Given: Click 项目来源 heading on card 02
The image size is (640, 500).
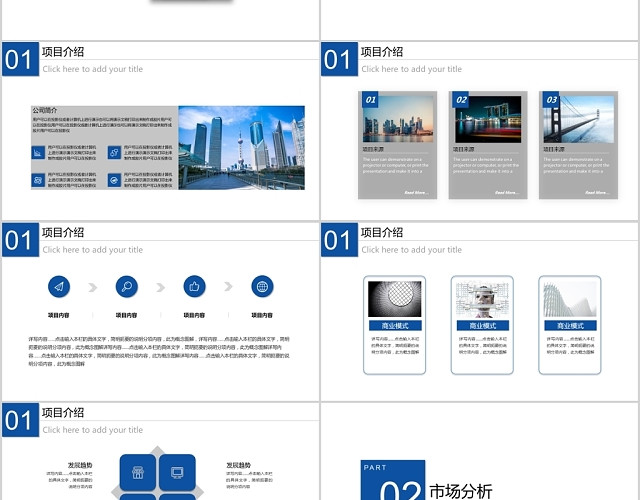Looking at the screenshot, I should pos(464,149).
